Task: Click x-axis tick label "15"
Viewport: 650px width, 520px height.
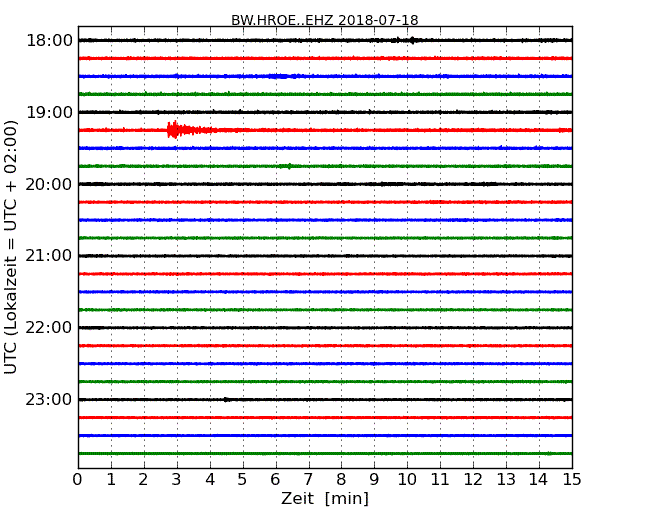Action: coord(572,479)
